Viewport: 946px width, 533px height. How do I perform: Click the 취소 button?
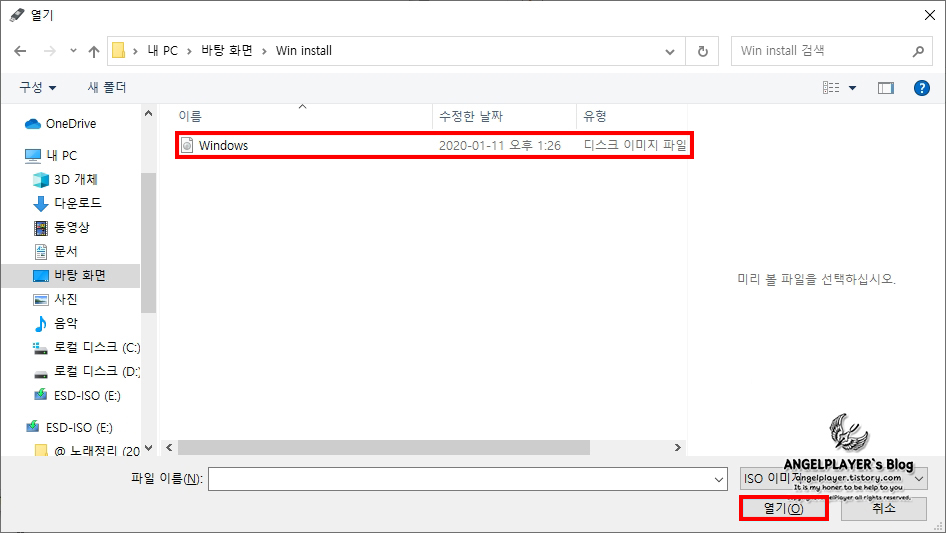click(x=884, y=508)
